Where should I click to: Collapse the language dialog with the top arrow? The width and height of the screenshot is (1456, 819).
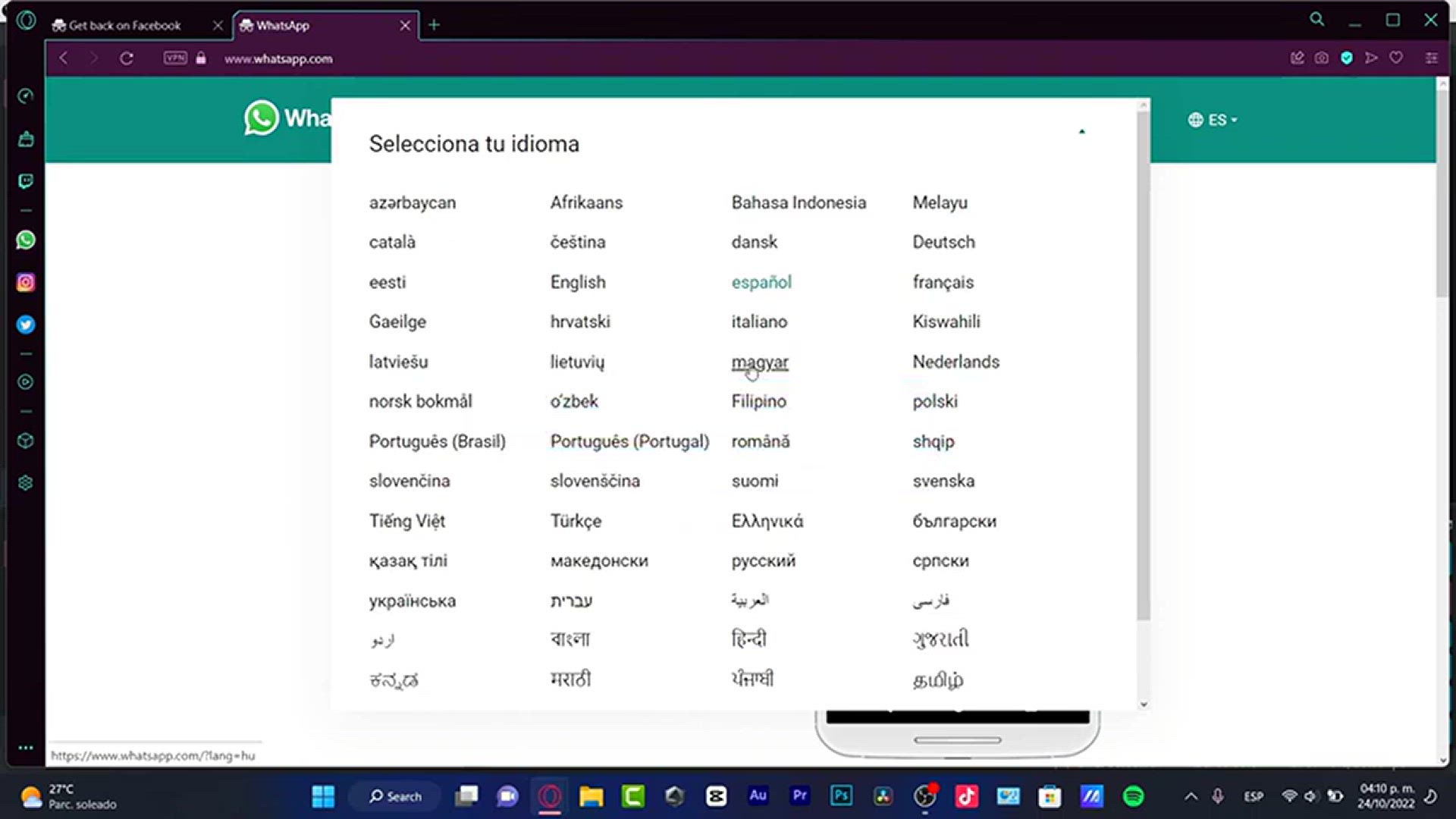[x=1082, y=132]
